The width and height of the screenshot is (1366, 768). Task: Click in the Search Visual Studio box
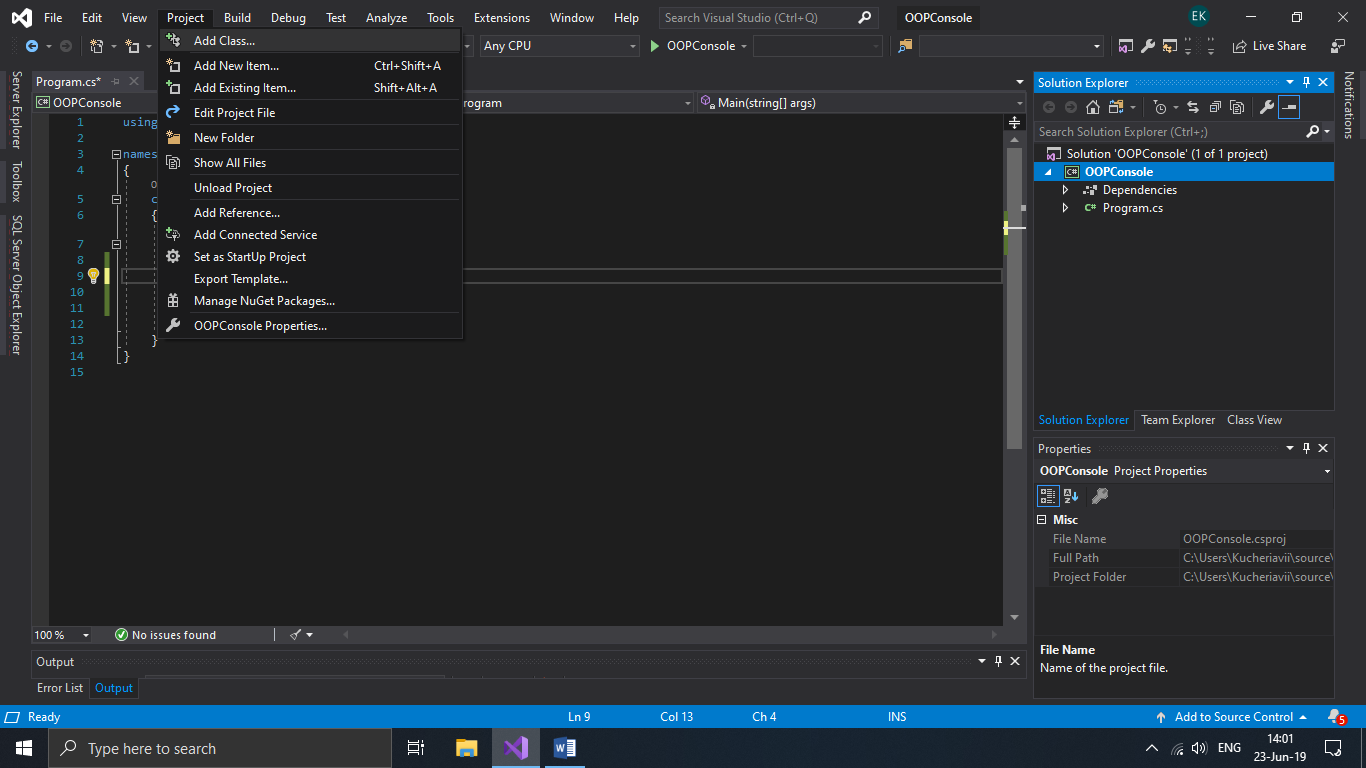(x=757, y=18)
